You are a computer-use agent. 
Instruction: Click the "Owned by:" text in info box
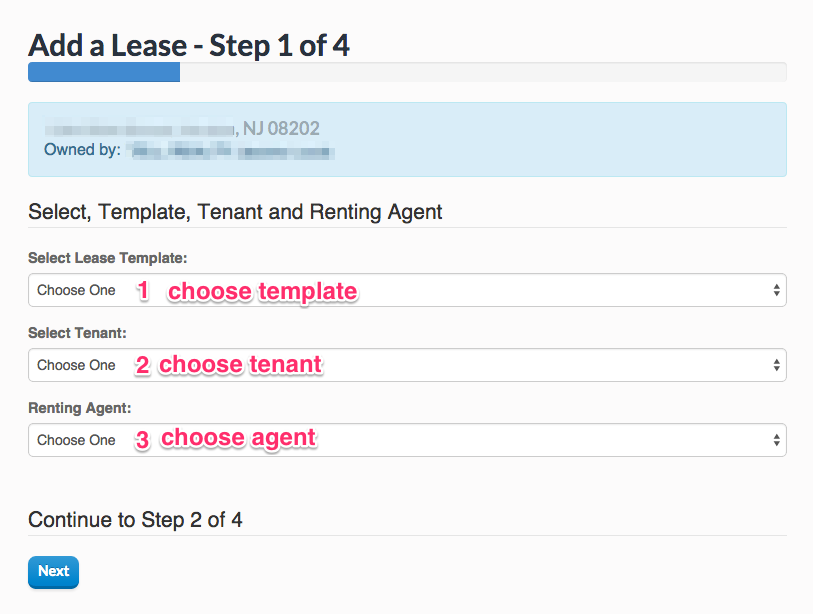pos(82,150)
